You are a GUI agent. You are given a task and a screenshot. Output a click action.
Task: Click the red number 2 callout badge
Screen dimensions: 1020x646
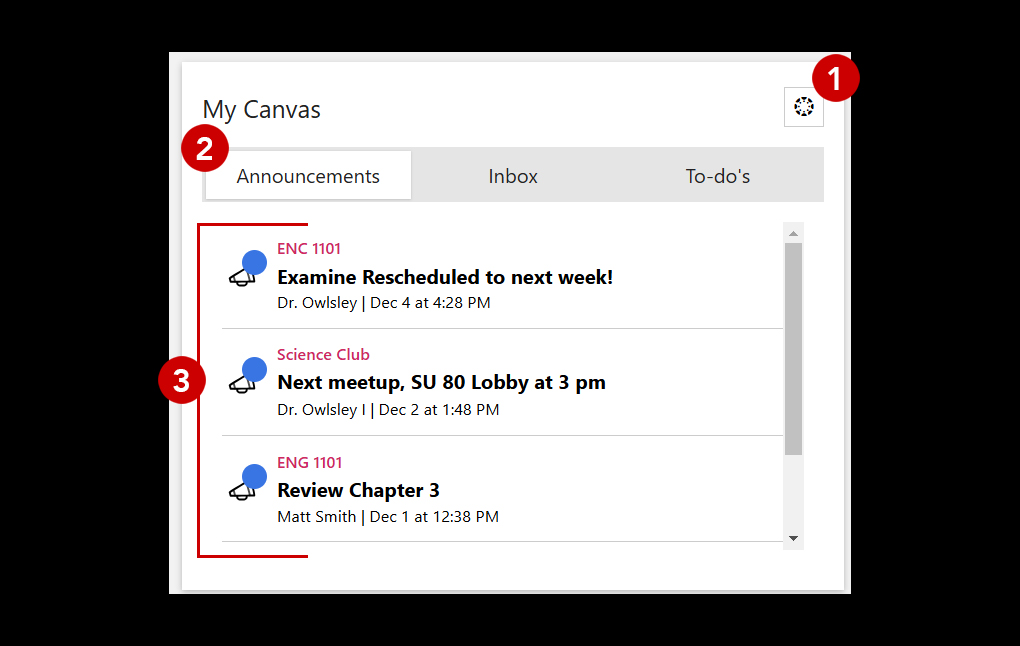tap(204, 149)
